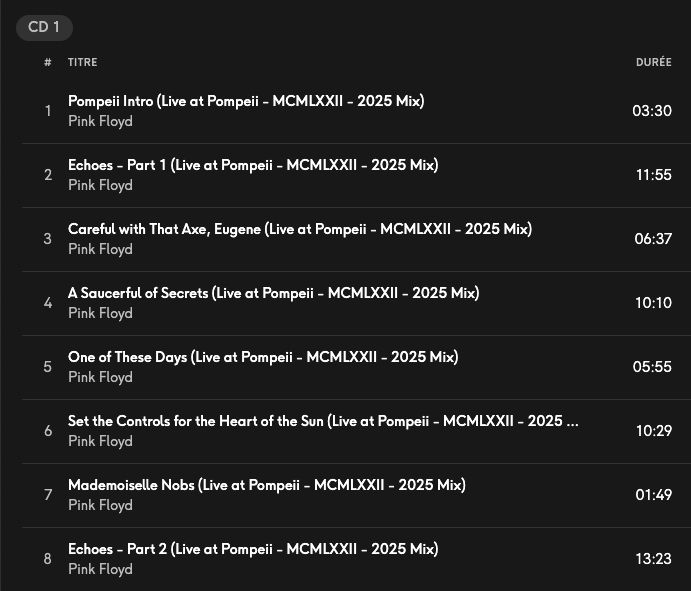691x591 pixels.
Task: Play One of These Days track
Action: tap(263, 357)
